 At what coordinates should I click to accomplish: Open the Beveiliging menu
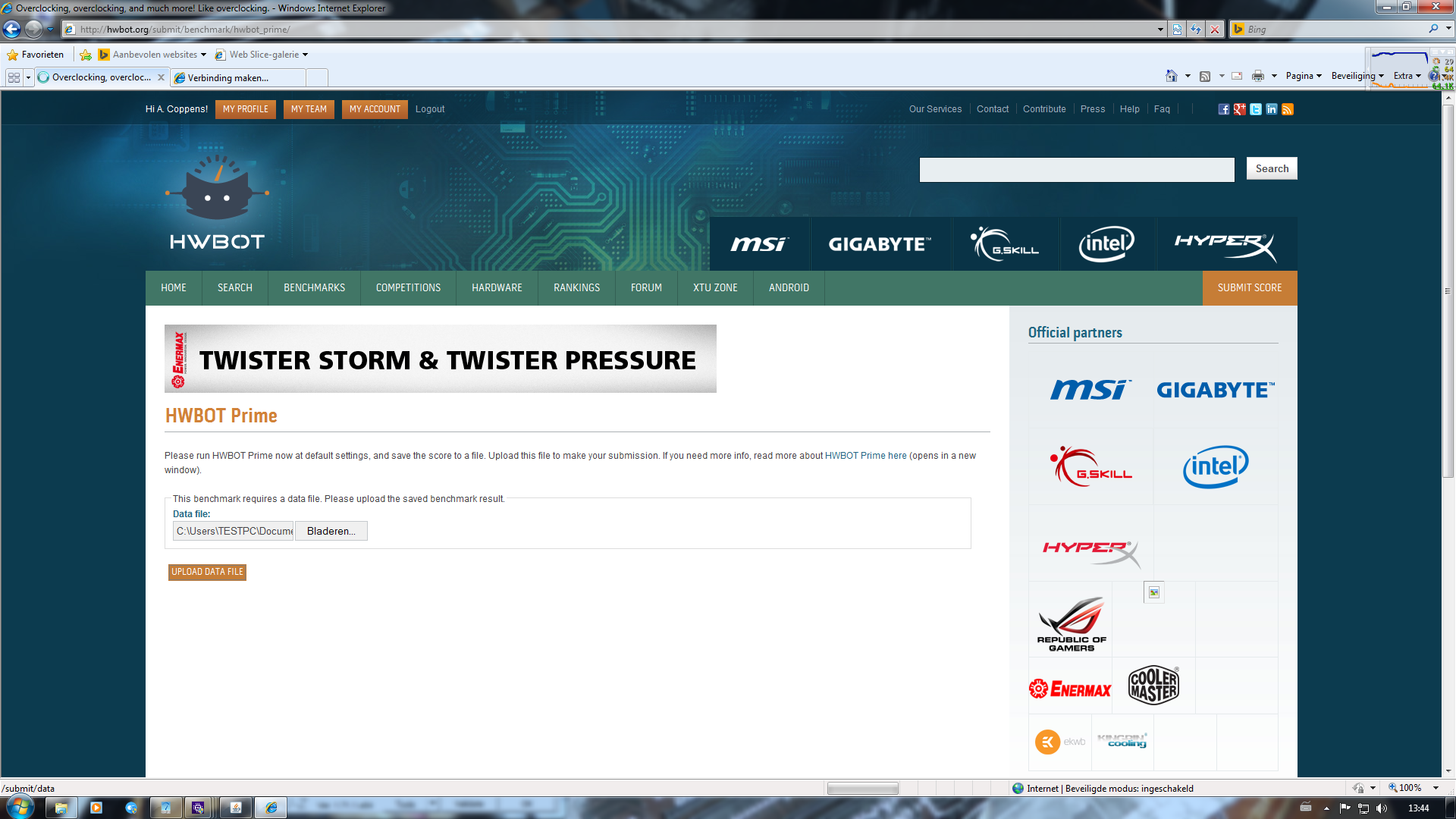tap(1357, 76)
